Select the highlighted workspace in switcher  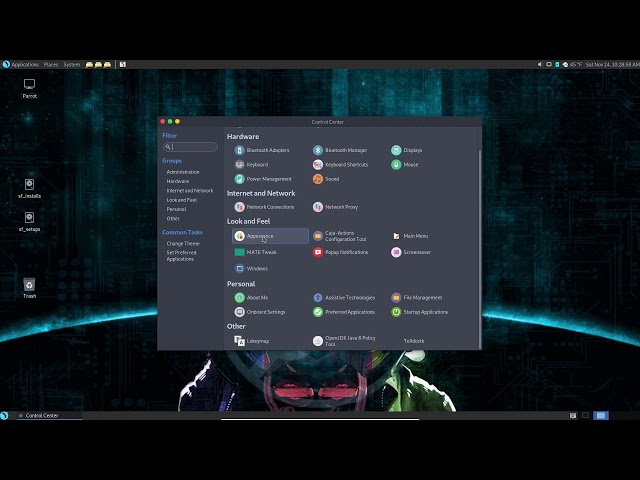coord(601,416)
